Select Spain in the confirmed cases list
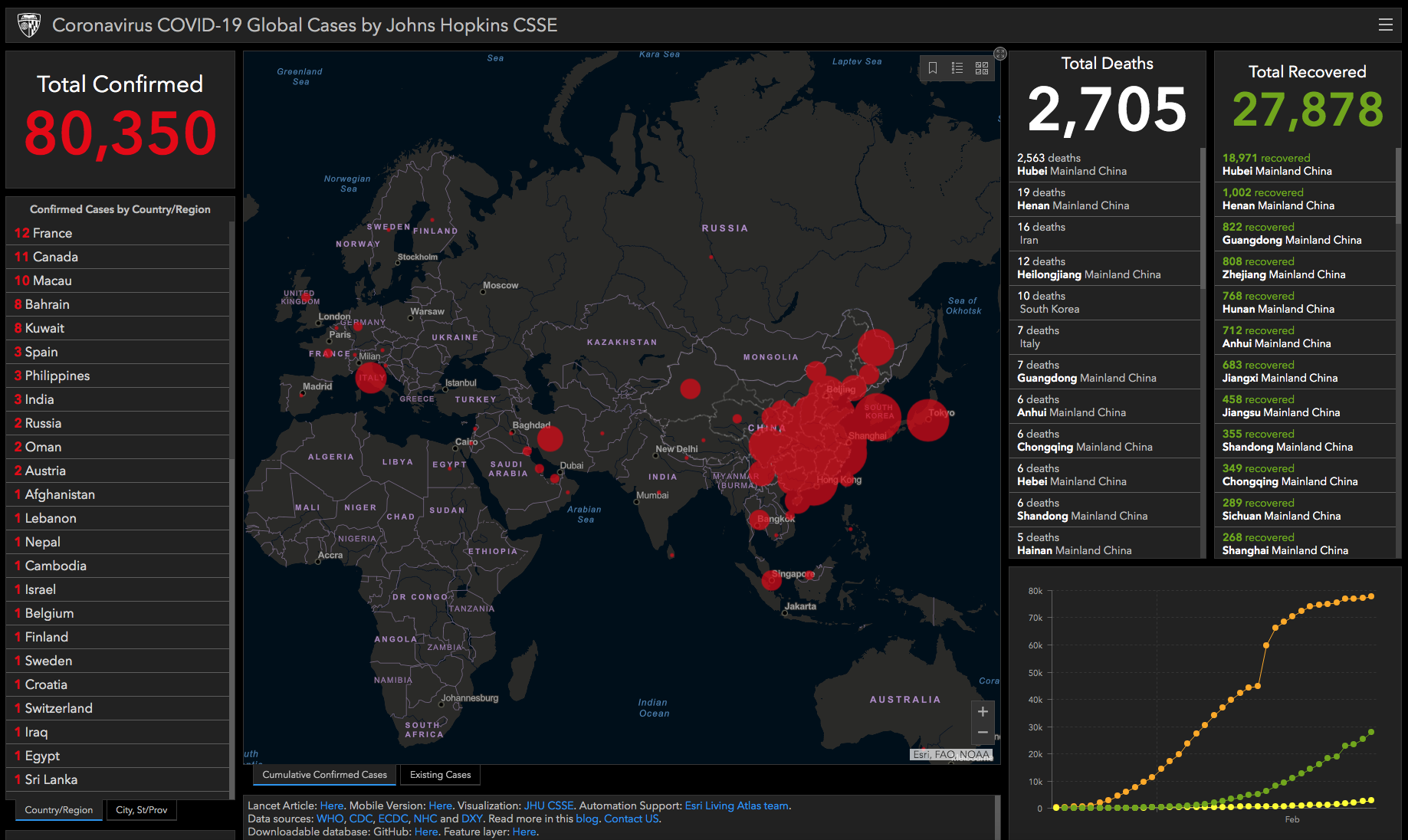 pyautogui.click(x=117, y=352)
